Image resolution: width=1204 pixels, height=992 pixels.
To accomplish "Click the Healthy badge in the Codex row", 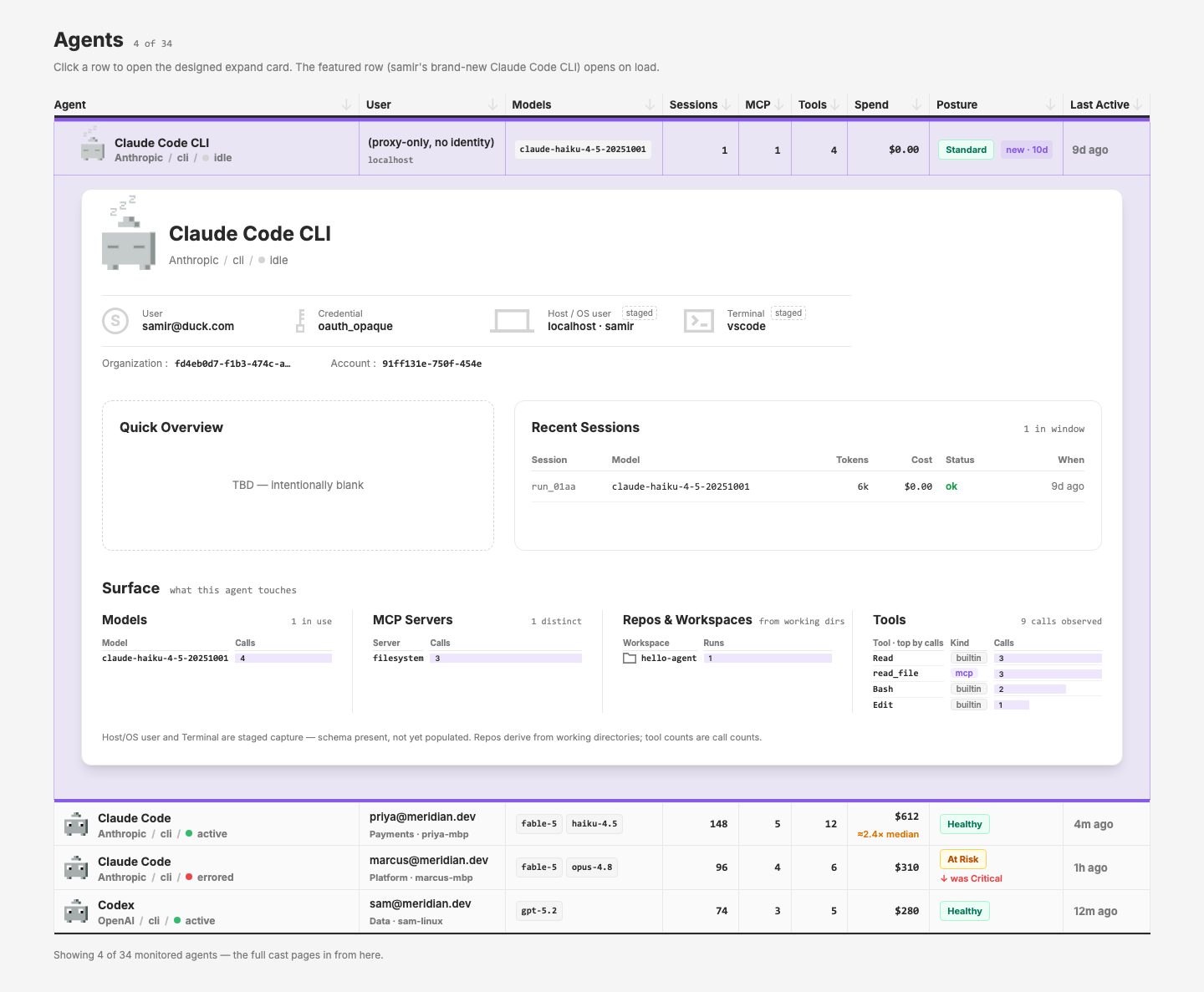I will [x=964, y=911].
